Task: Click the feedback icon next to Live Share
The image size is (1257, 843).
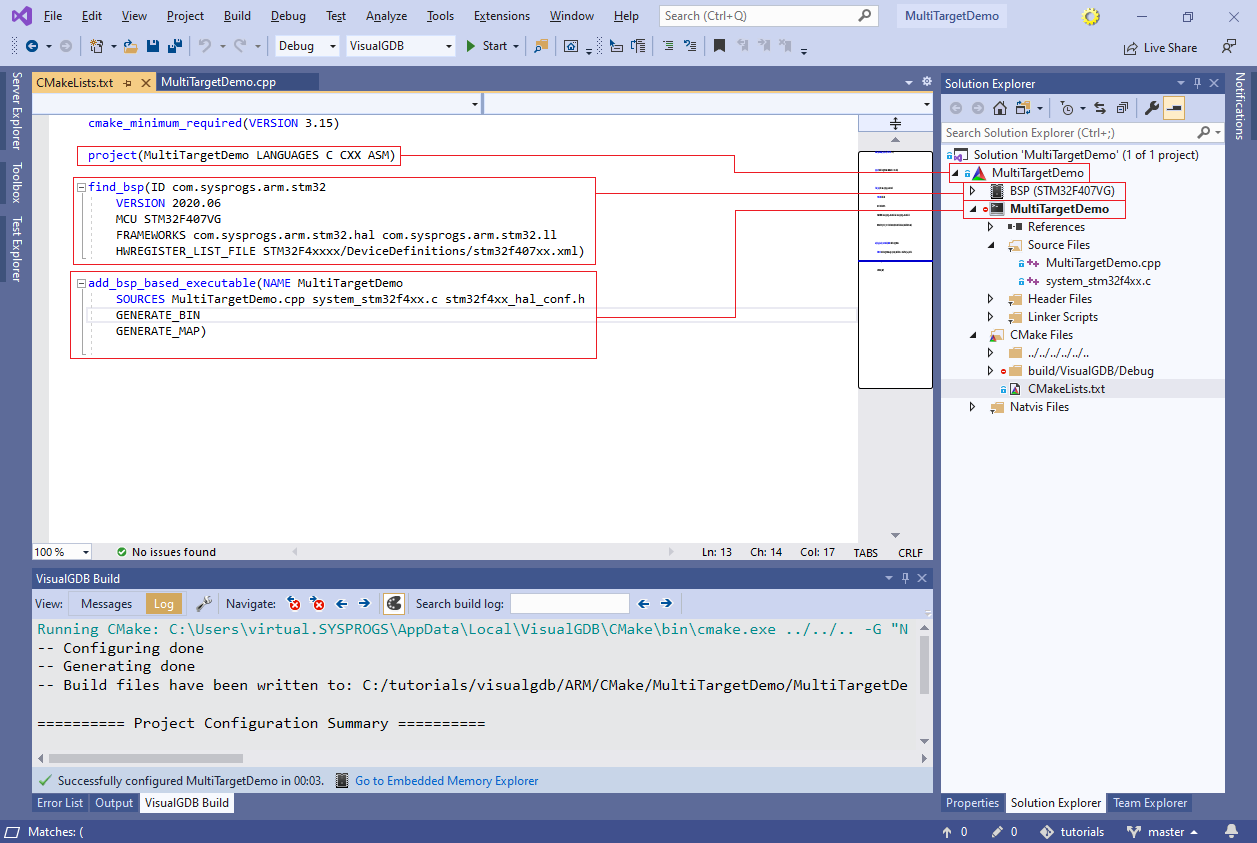Action: [x=1229, y=47]
